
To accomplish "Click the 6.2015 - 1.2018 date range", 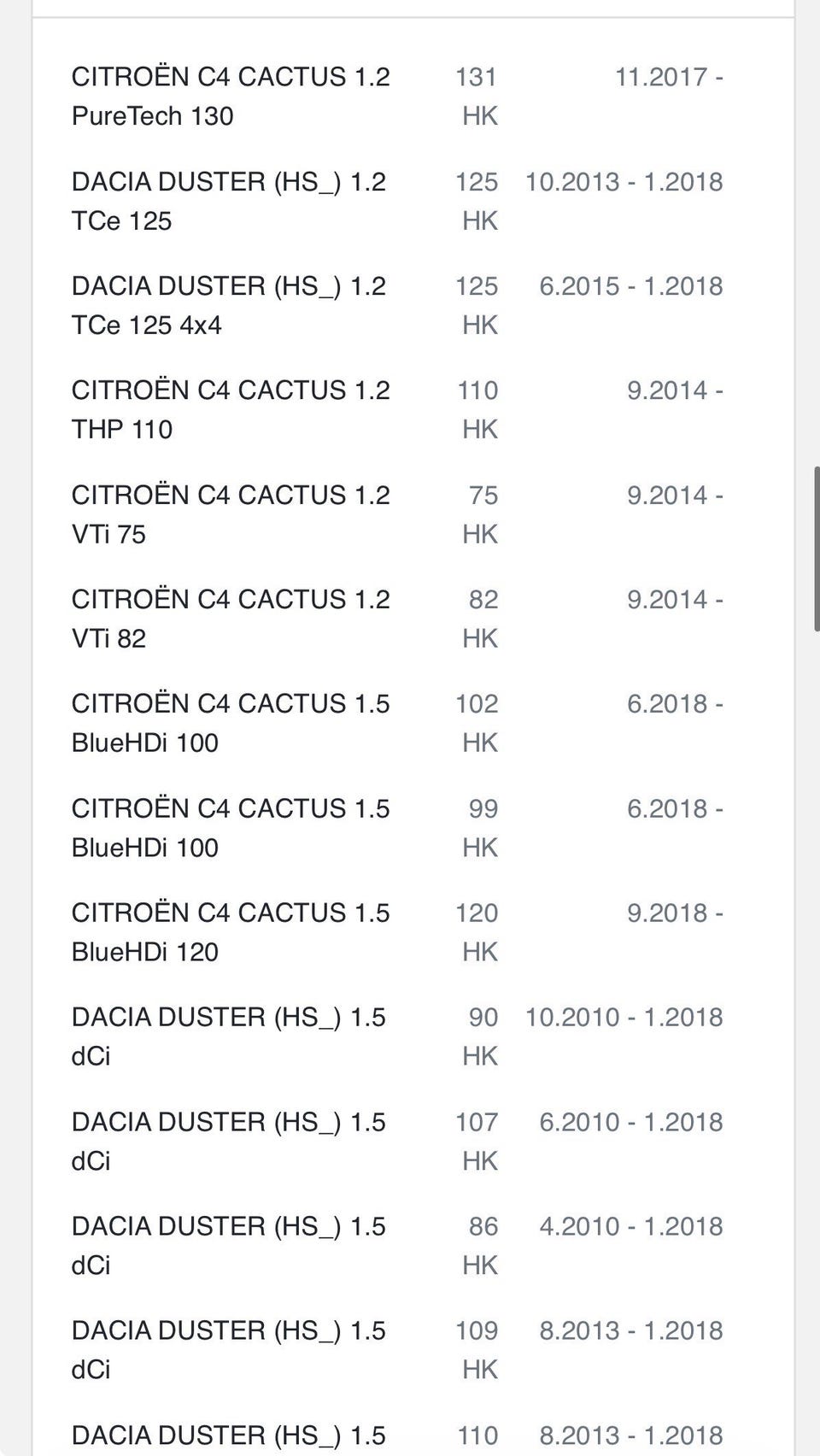I will (631, 285).
